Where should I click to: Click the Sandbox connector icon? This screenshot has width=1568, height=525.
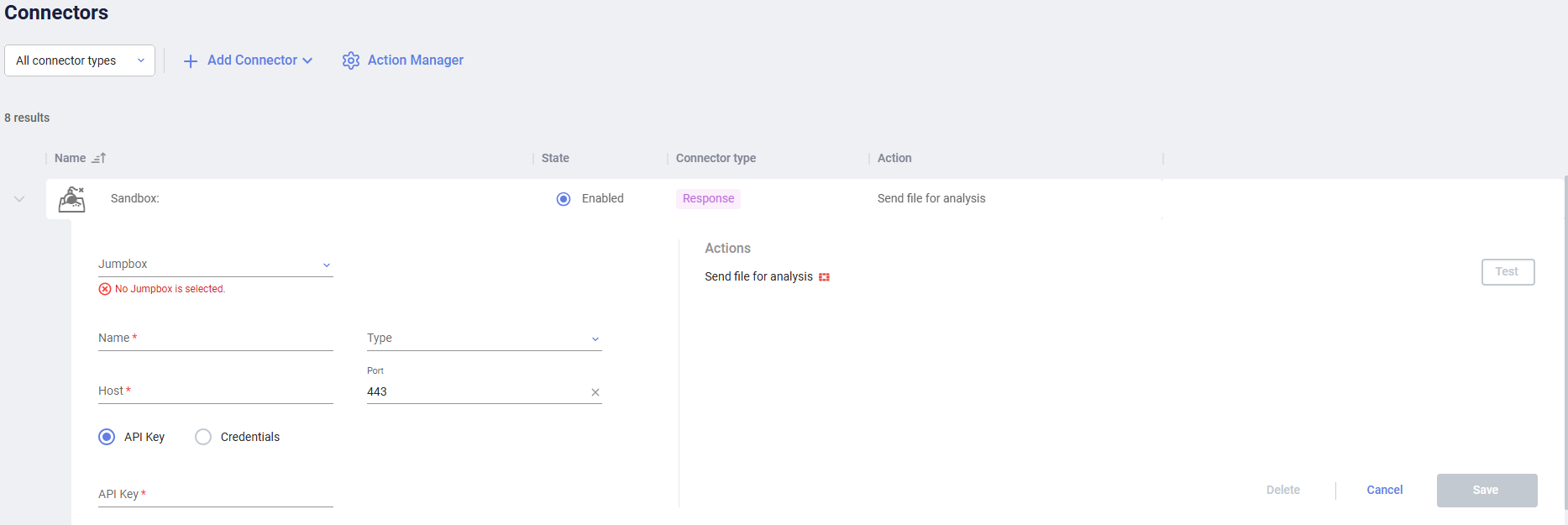72,199
